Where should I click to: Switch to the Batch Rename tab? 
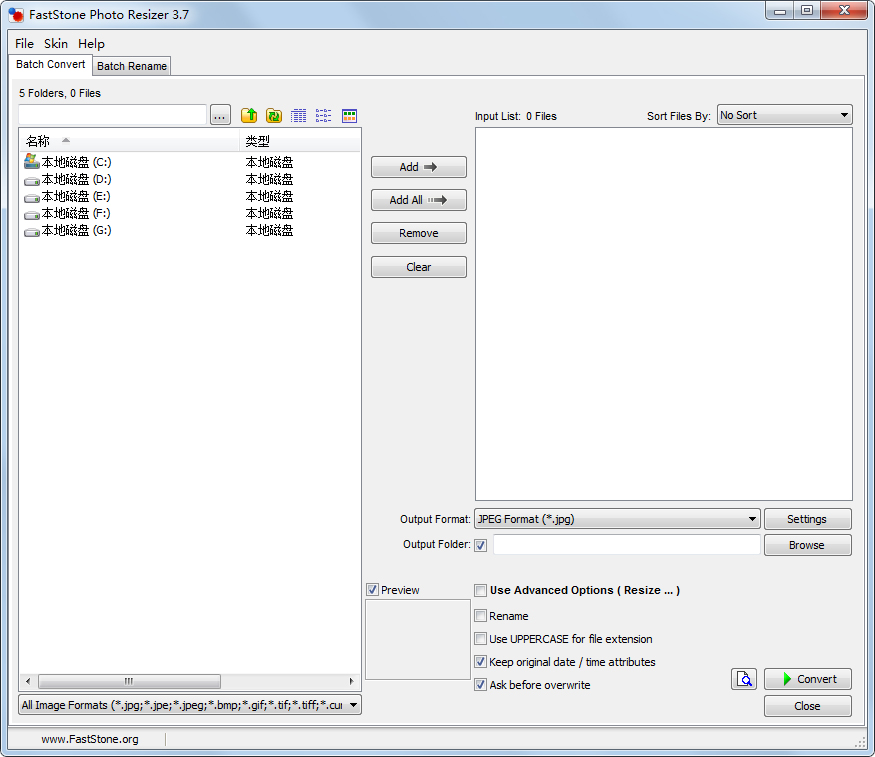point(132,66)
